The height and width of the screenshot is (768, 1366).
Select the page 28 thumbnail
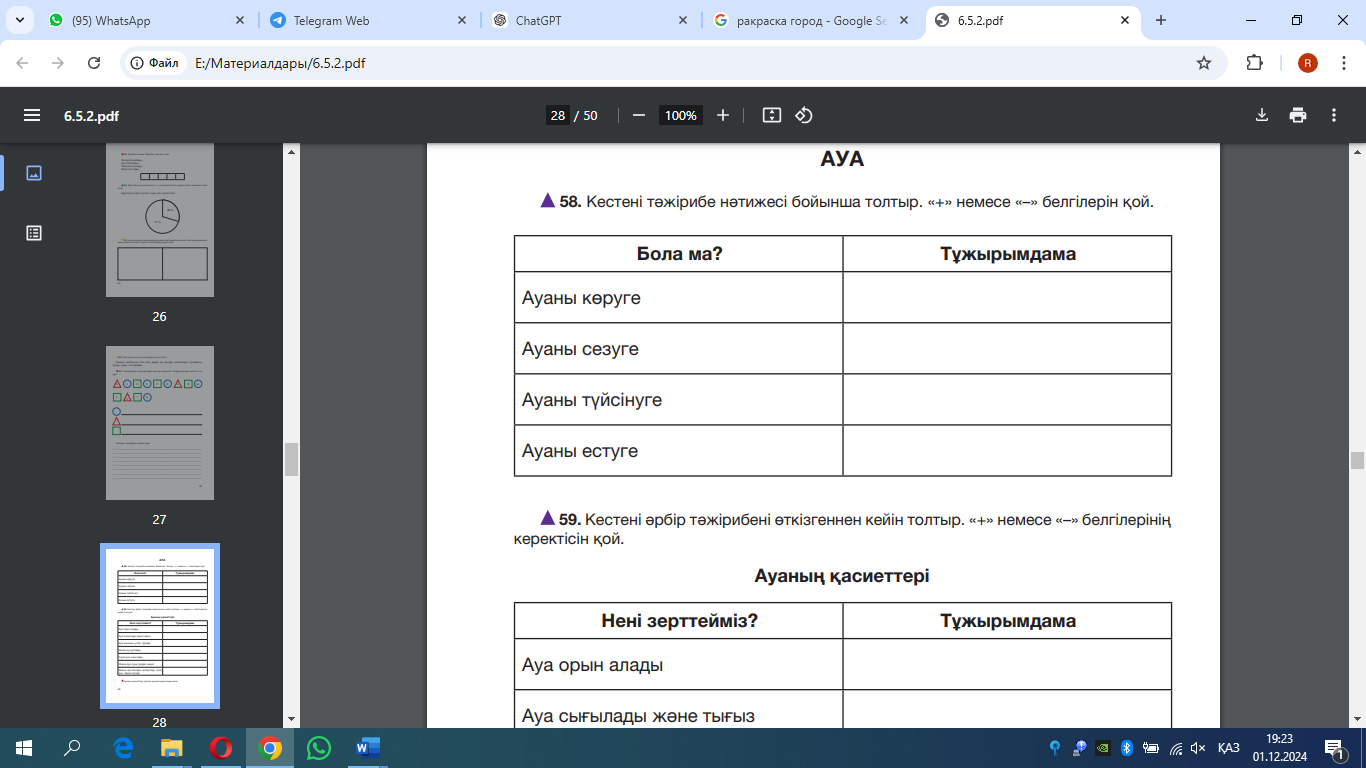click(x=160, y=626)
